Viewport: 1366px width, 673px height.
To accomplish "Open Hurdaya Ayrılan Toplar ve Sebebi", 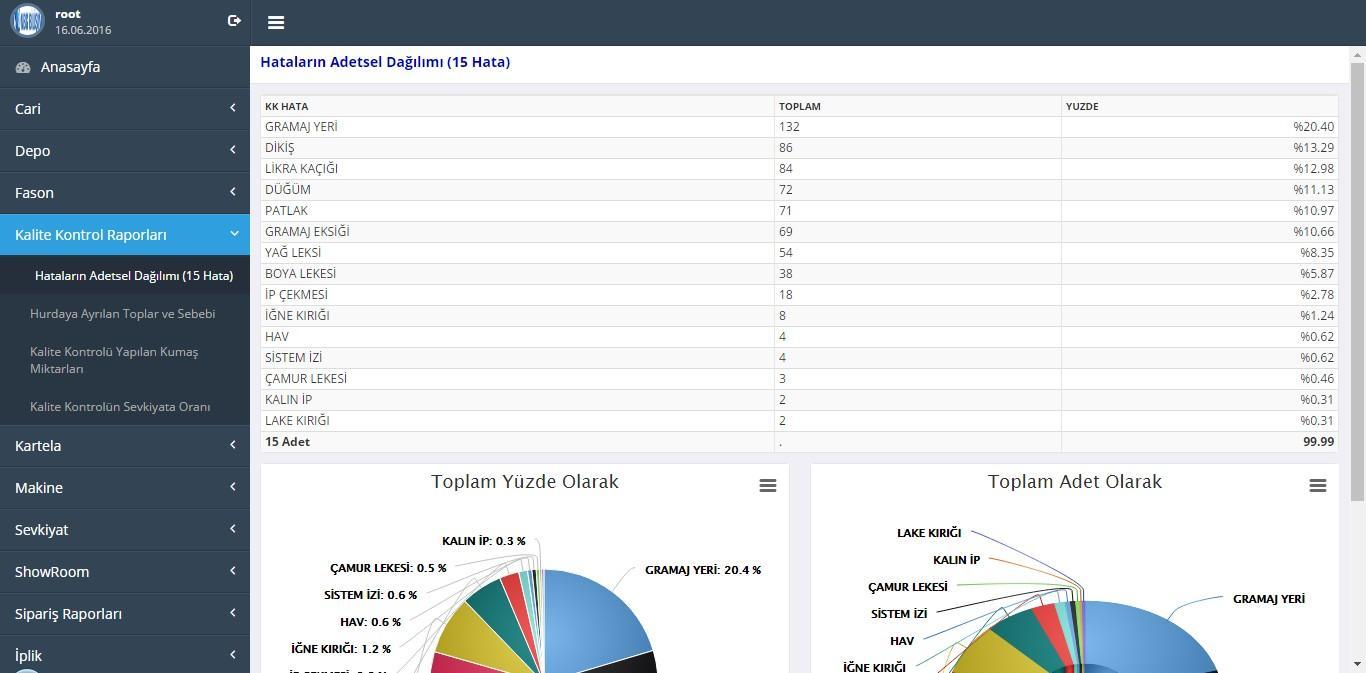I will coord(123,313).
